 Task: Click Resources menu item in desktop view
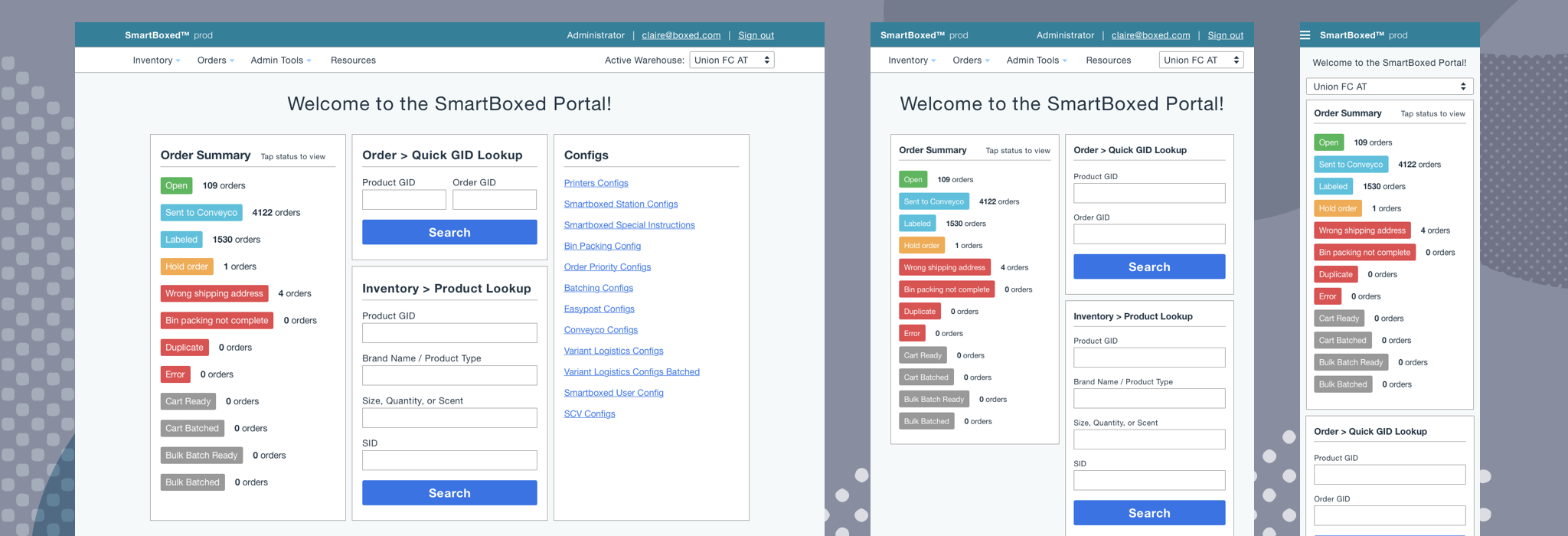click(353, 60)
